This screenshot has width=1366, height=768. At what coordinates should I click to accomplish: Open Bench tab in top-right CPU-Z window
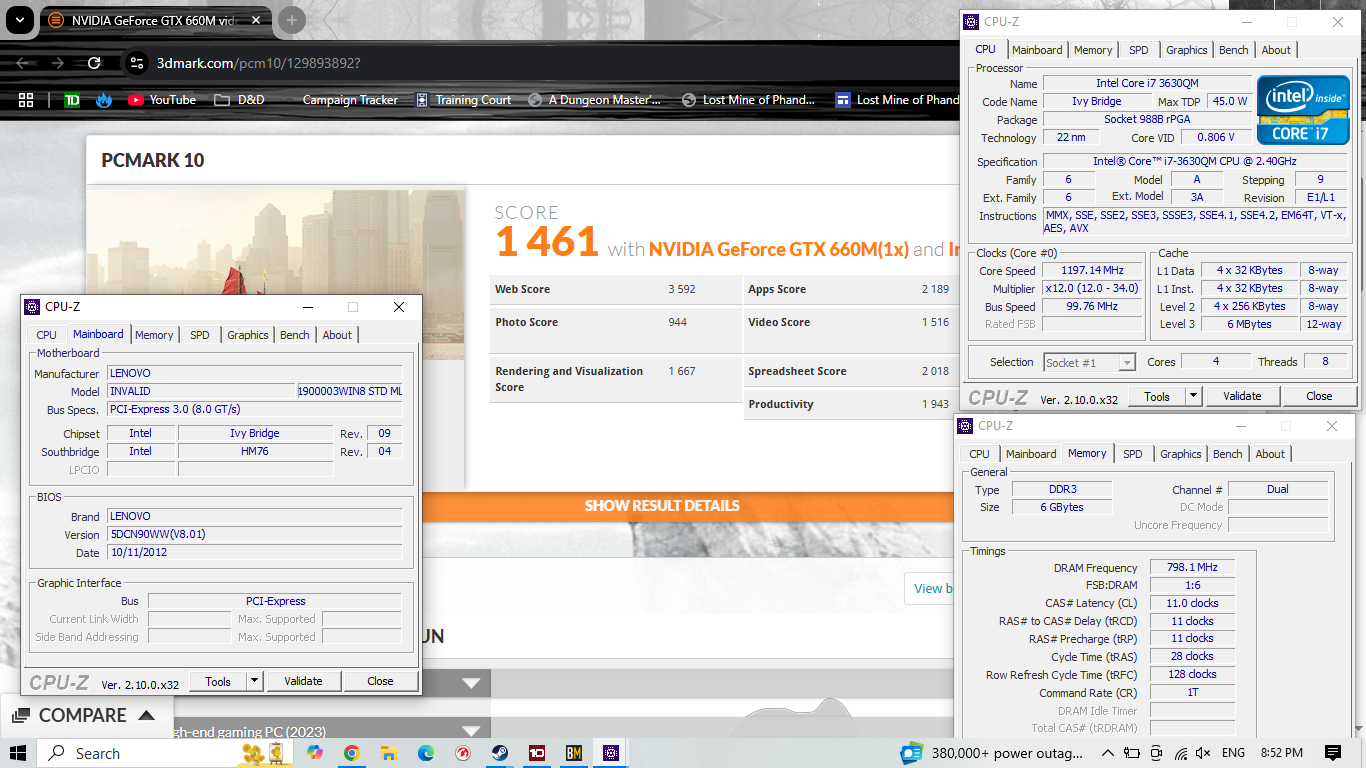point(1234,50)
